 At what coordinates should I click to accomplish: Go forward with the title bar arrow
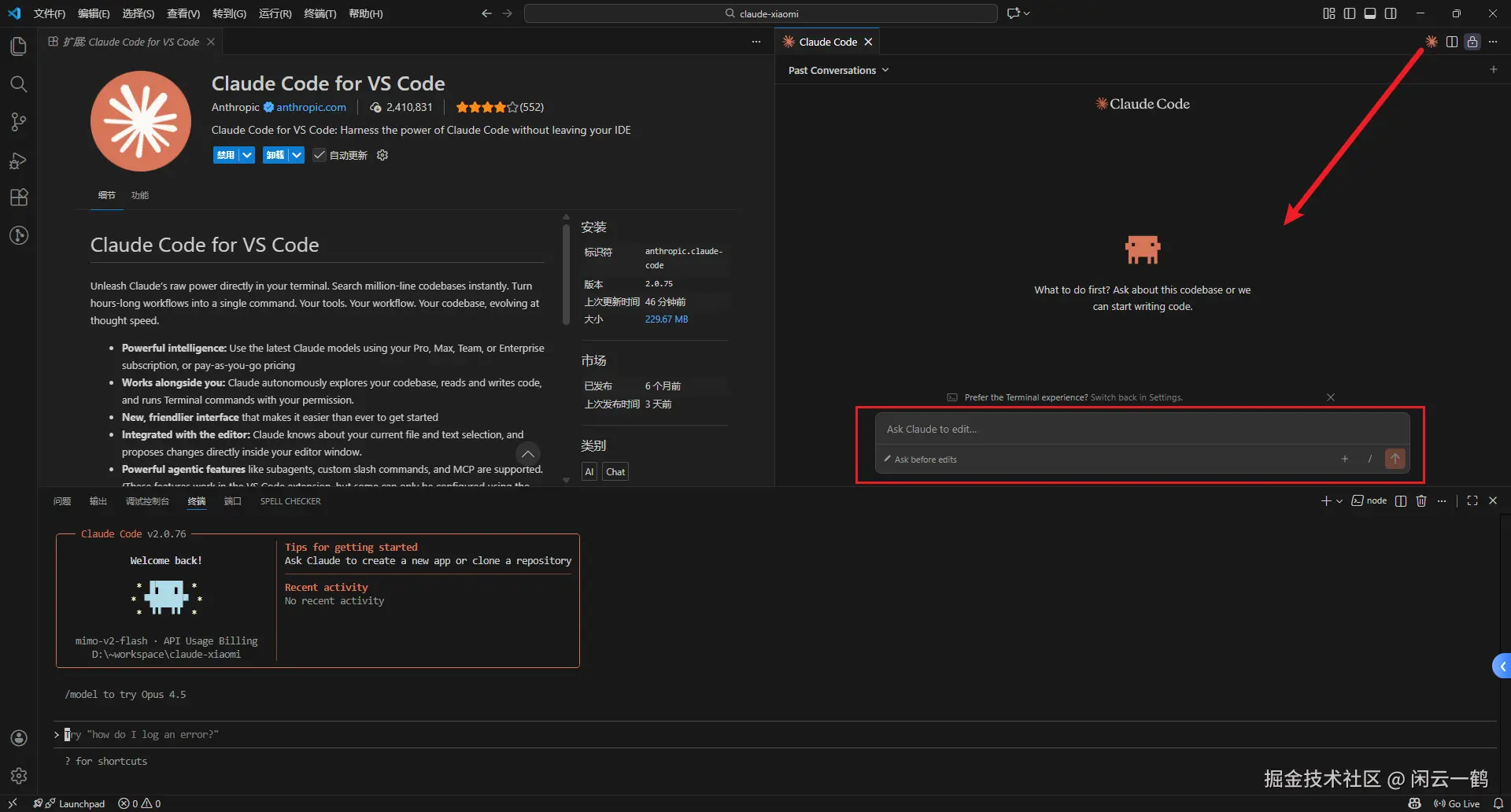(508, 13)
